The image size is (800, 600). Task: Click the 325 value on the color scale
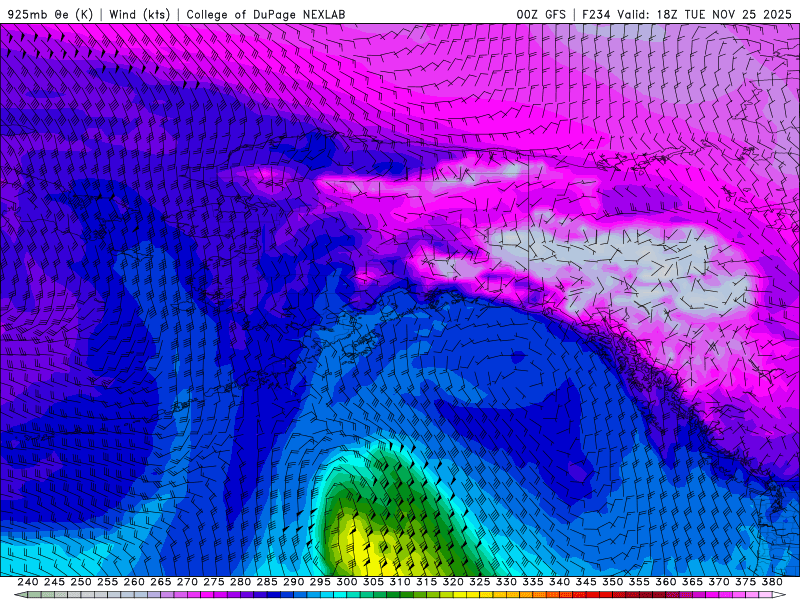point(480,582)
